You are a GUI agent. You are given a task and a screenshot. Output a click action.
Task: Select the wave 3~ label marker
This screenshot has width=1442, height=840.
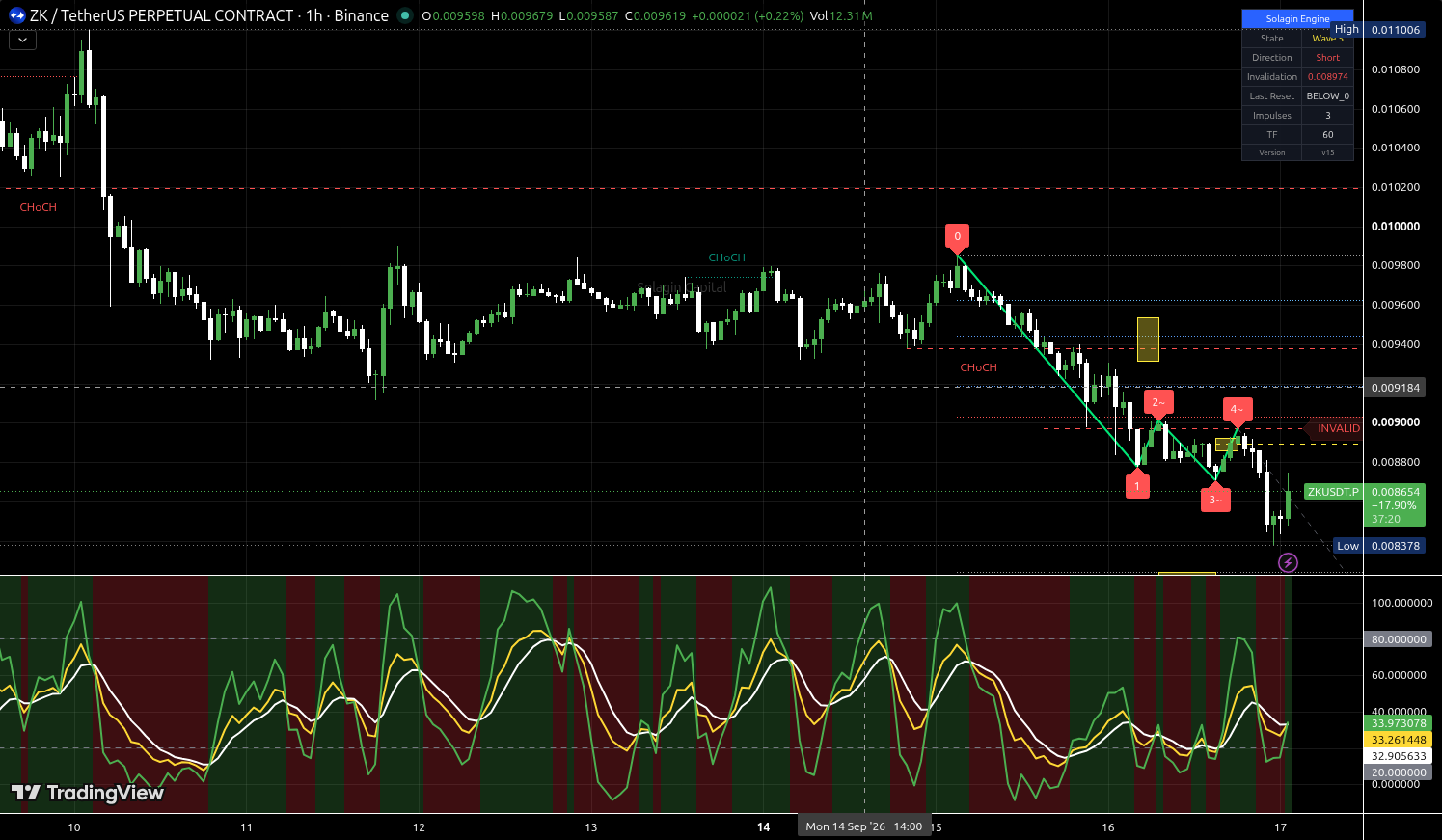(1215, 499)
